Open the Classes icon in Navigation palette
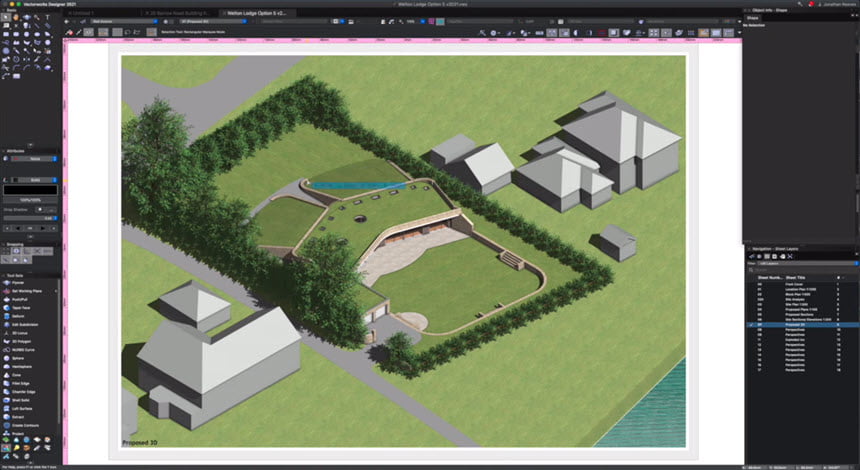Viewport: 860px width, 470px height. [752, 256]
